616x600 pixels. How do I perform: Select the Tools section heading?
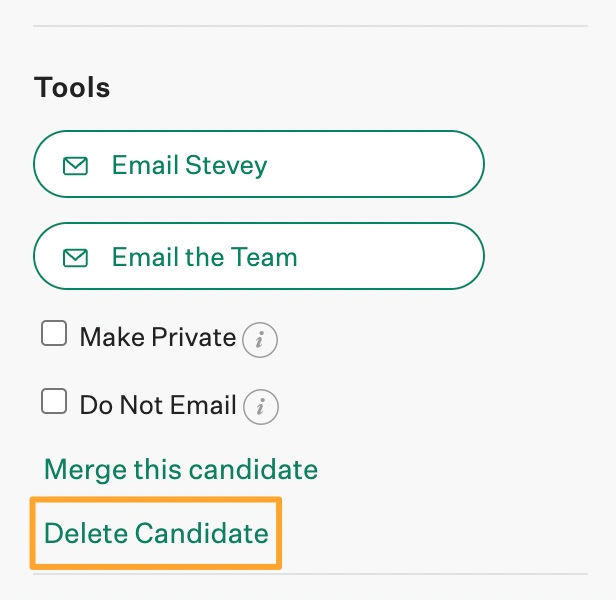(x=72, y=87)
